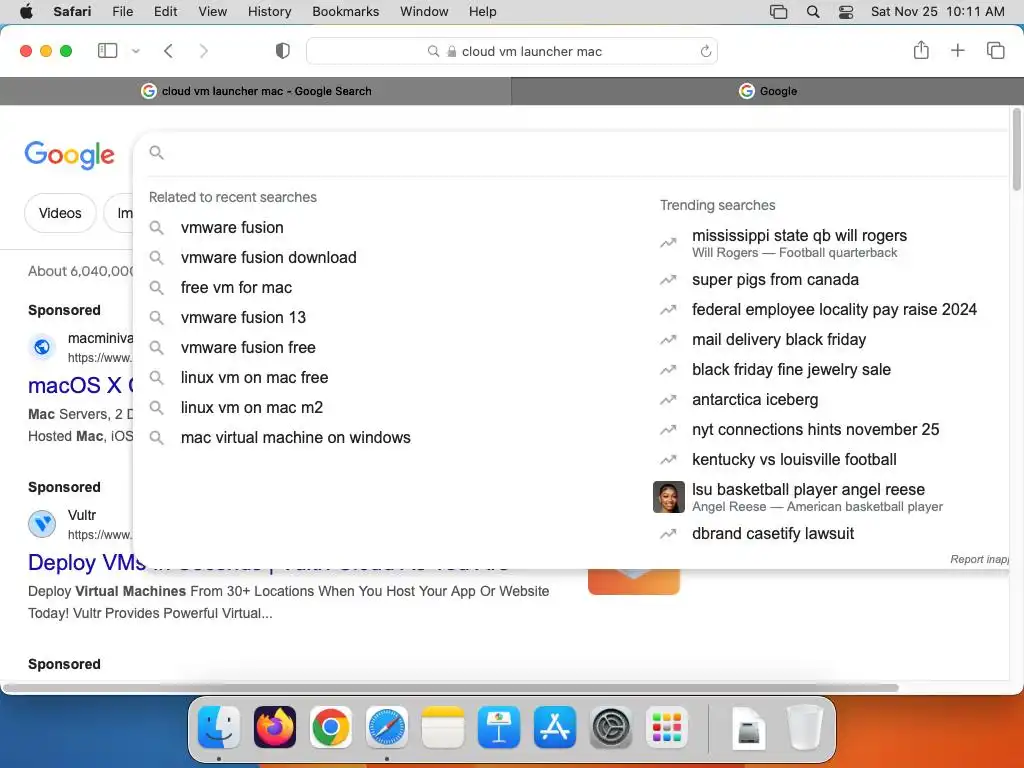Open the Trash in the Dock
The height and width of the screenshot is (768, 1024).
click(x=805, y=727)
